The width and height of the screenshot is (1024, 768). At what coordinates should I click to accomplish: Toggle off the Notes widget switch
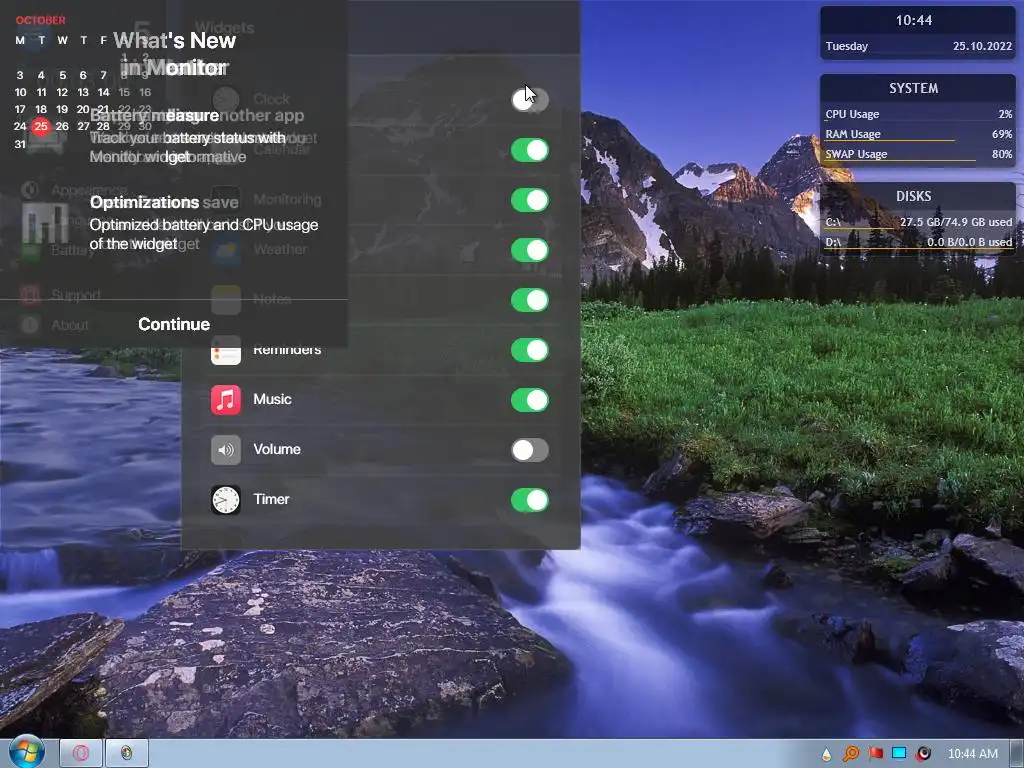tap(530, 300)
